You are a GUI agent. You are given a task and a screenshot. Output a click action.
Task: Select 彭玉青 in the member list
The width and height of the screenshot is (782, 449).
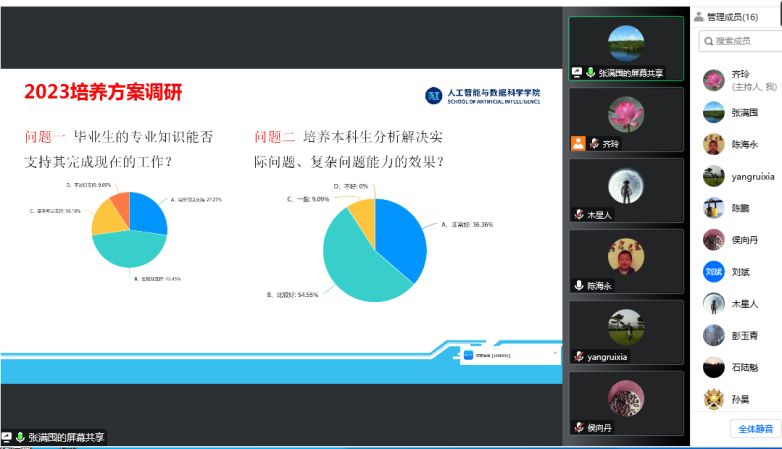coord(740,335)
